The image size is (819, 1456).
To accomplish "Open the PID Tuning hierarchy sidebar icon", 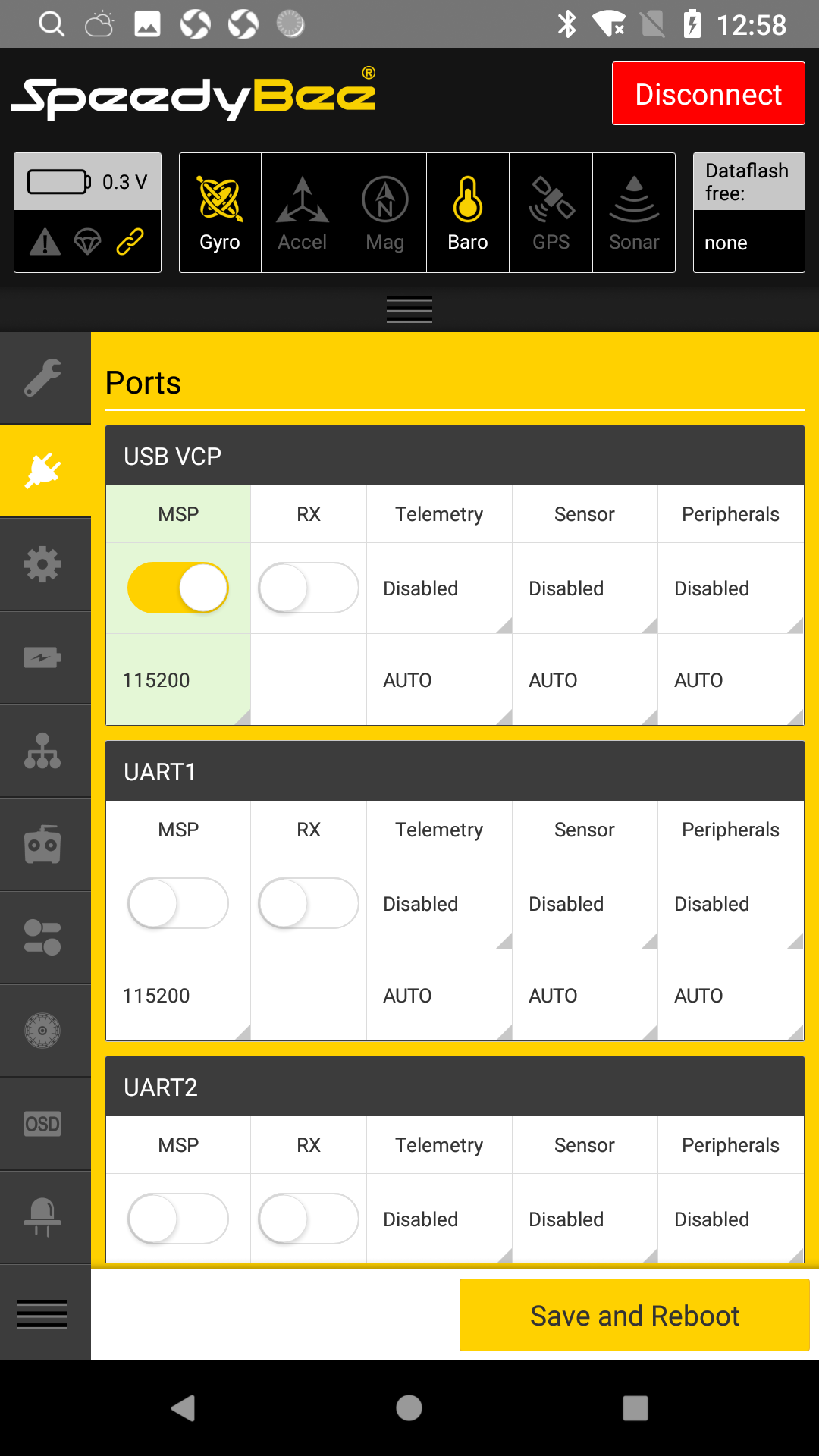I will point(43,751).
